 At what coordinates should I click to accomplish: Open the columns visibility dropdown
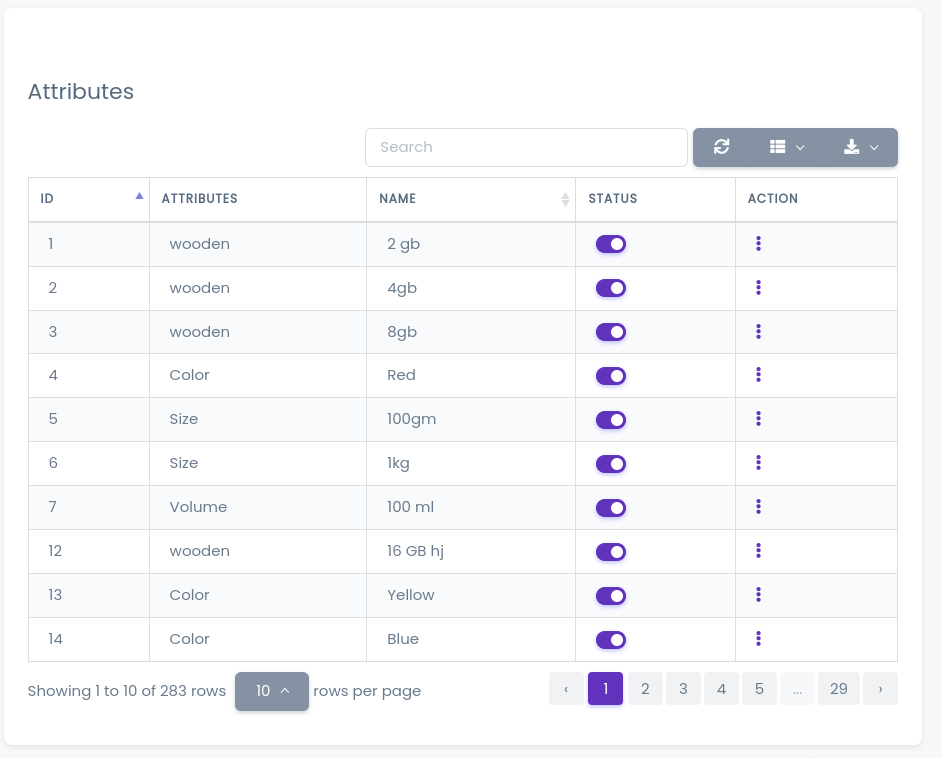pyautogui.click(x=787, y=147)
